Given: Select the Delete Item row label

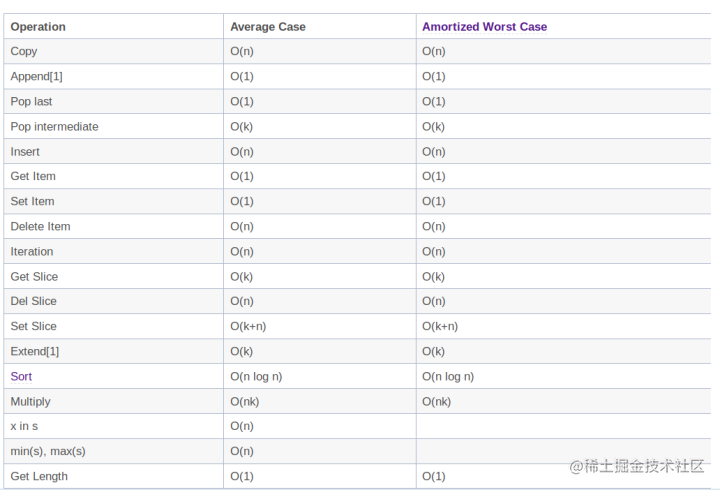Looking at the screenshot, I should [x=40, y=226].
